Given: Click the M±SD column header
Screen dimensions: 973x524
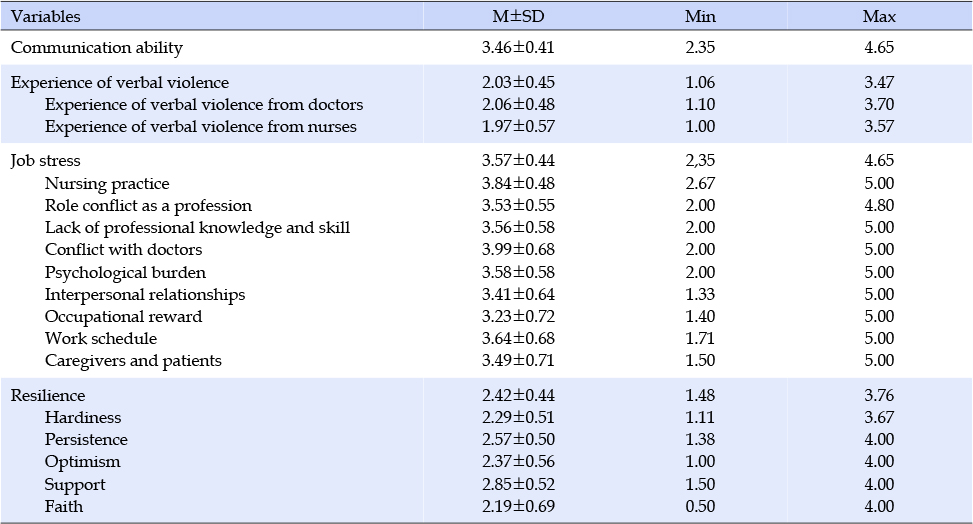Looking at the screenshot, I should tap(518, 16).
